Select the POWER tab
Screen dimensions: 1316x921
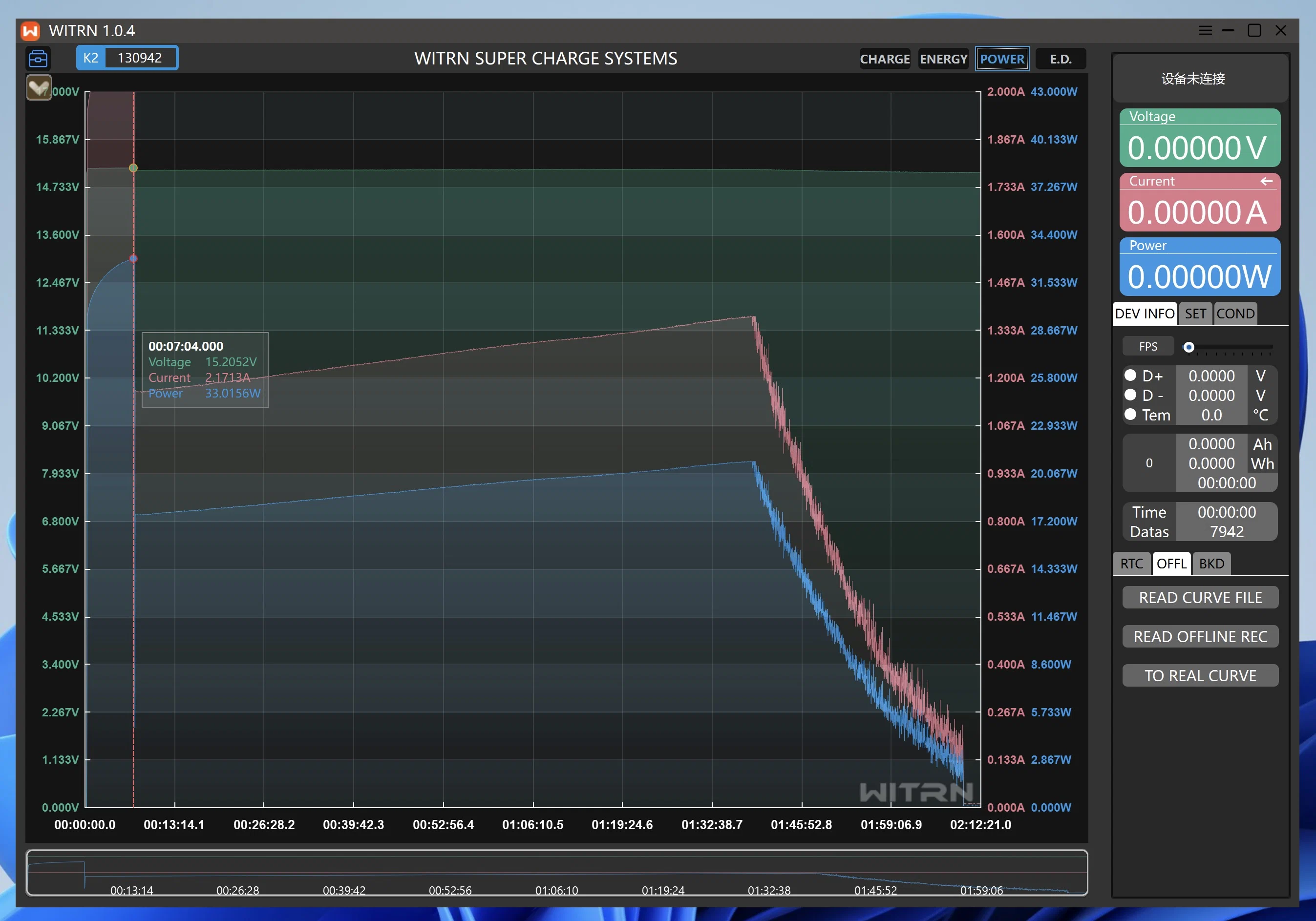tap(1002, 59)
